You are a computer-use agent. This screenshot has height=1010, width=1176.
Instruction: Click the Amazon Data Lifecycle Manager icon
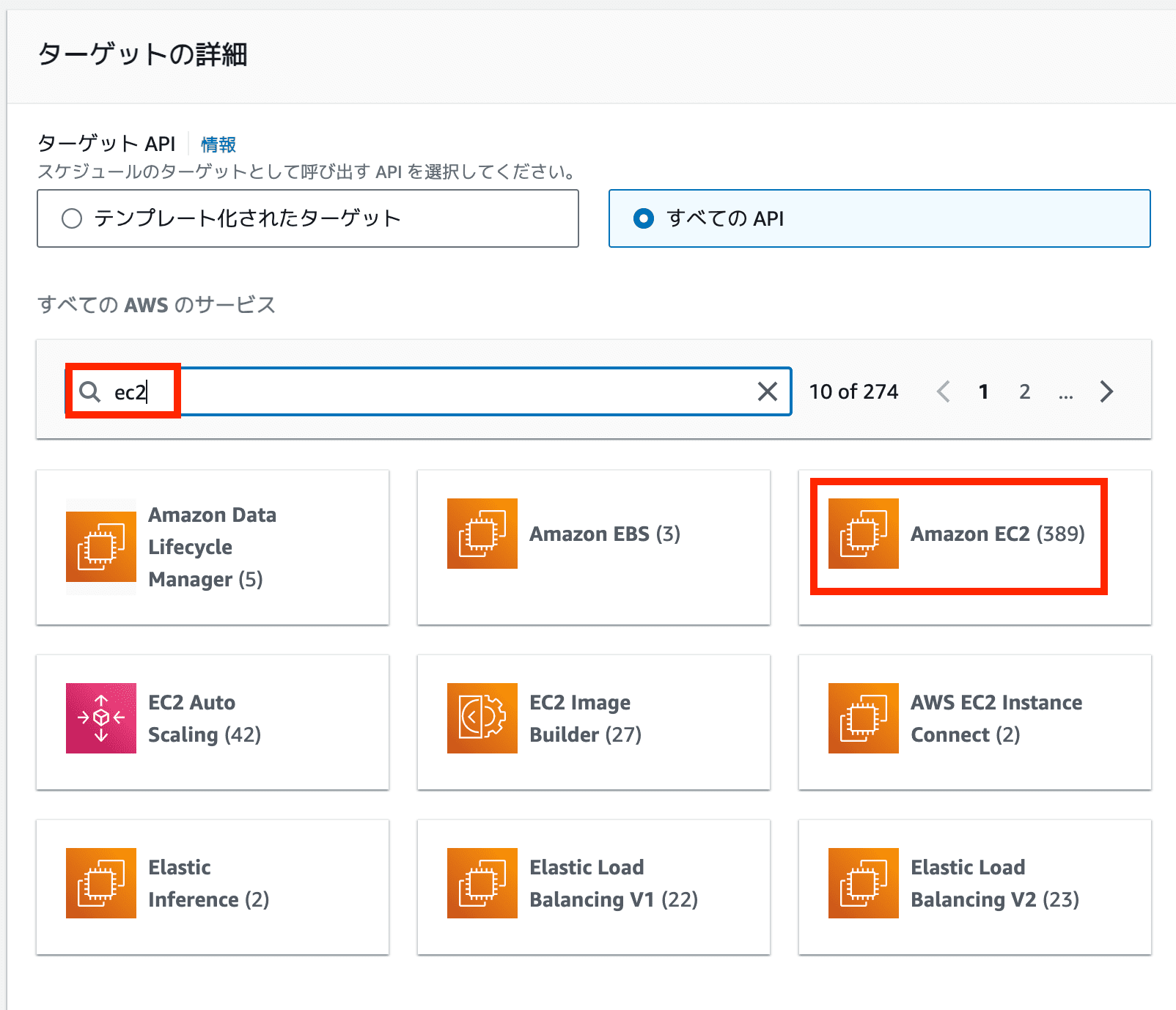click(101, 547)
